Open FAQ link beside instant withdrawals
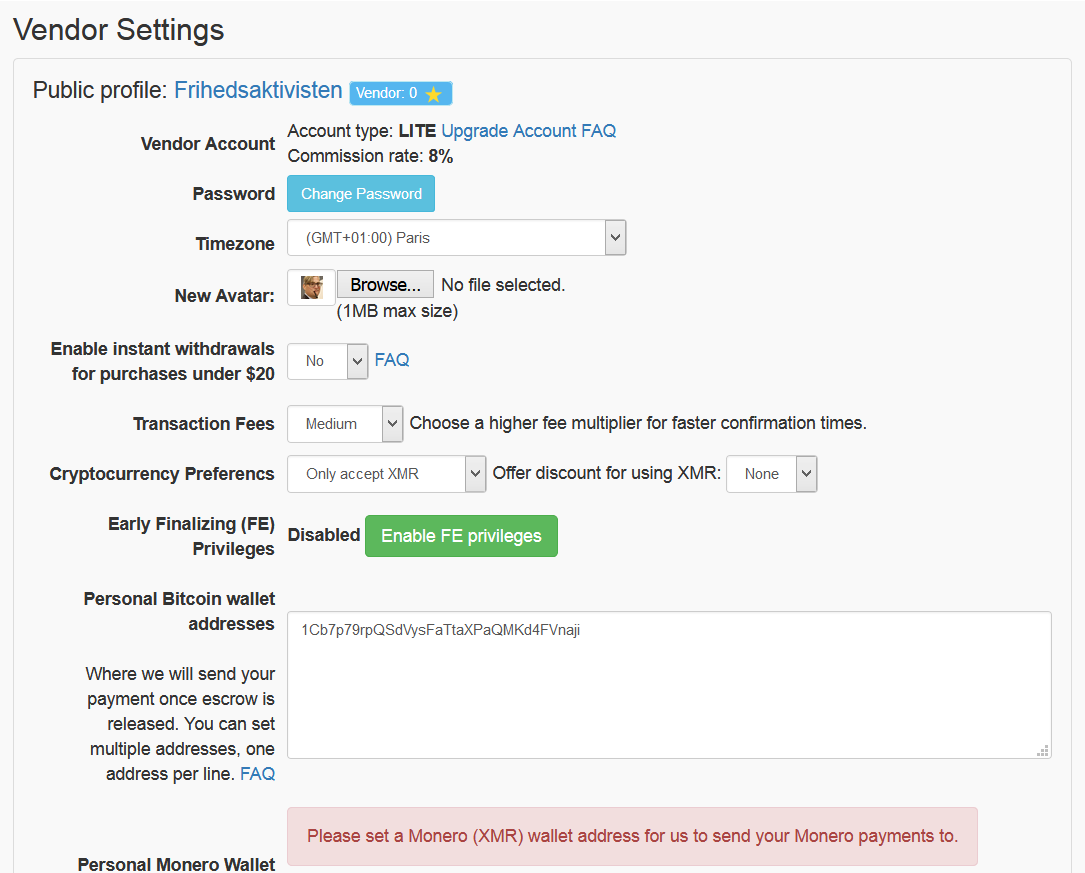Image resolution: width=1085 pixels, height=873 pixels. coord(392,360)
